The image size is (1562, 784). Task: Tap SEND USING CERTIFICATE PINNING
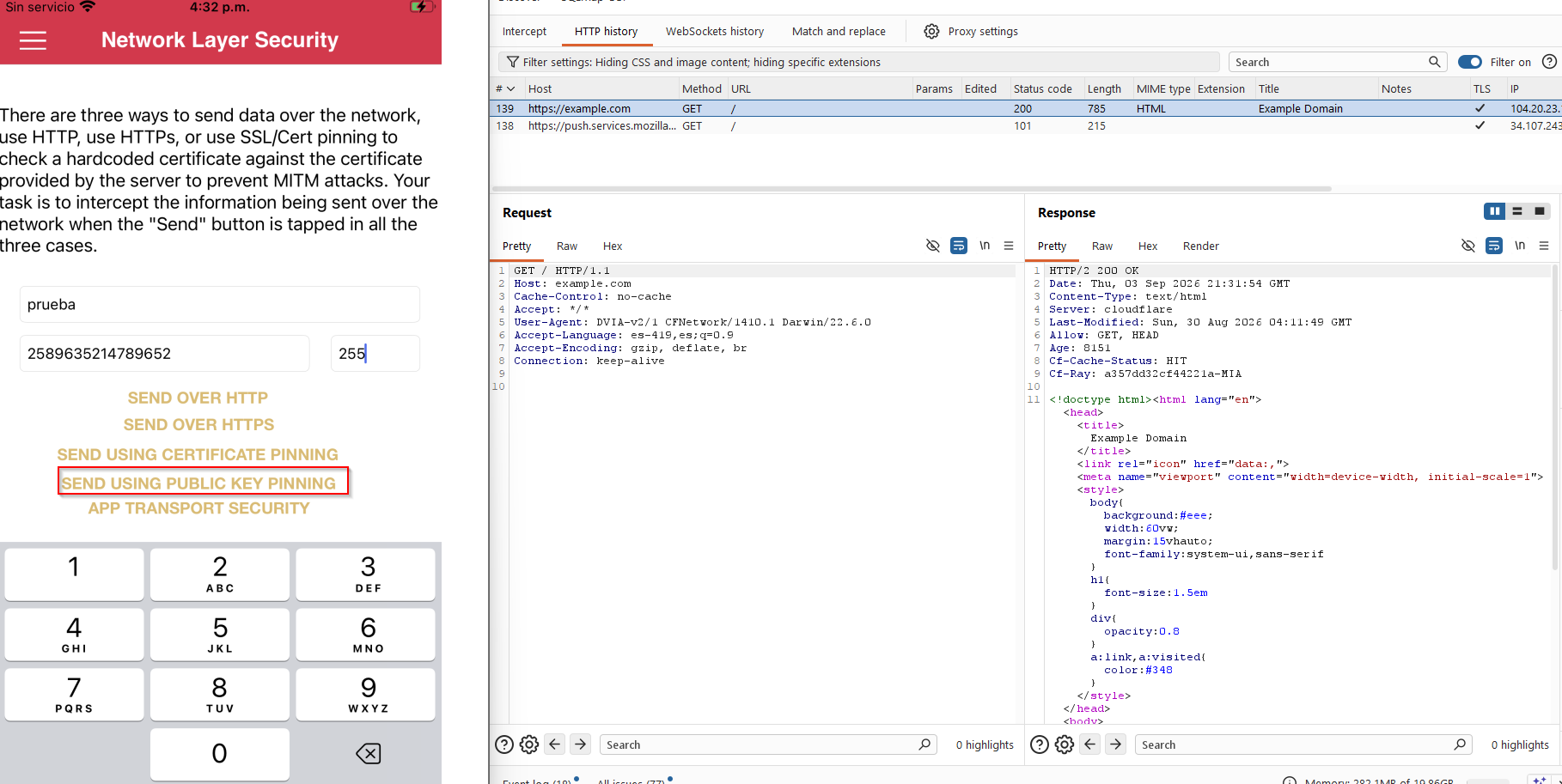198,454
